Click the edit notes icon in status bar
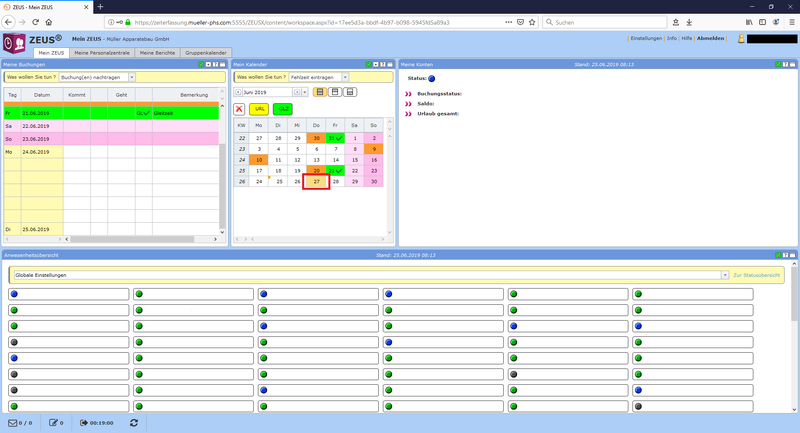The image size is (800, 433). pos(51,422)
